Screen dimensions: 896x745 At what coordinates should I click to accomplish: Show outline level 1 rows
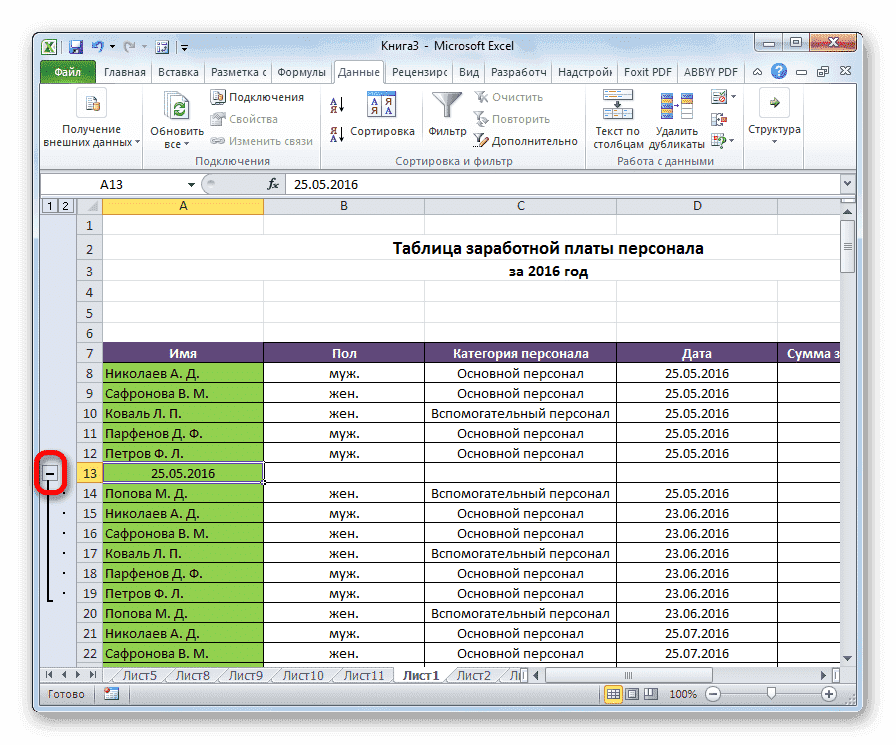pos(48,206)
